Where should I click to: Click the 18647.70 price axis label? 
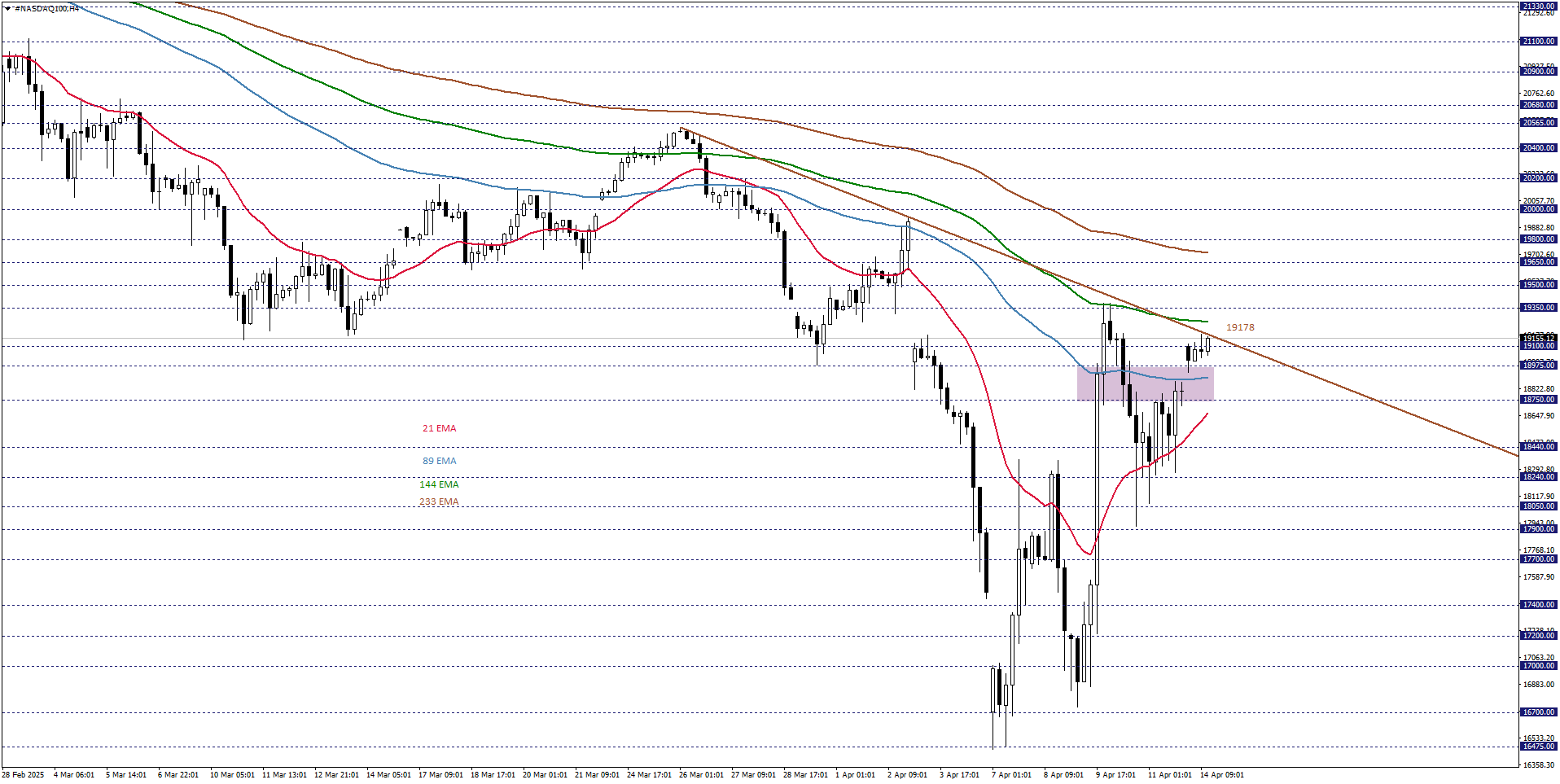click(1539, 416)
